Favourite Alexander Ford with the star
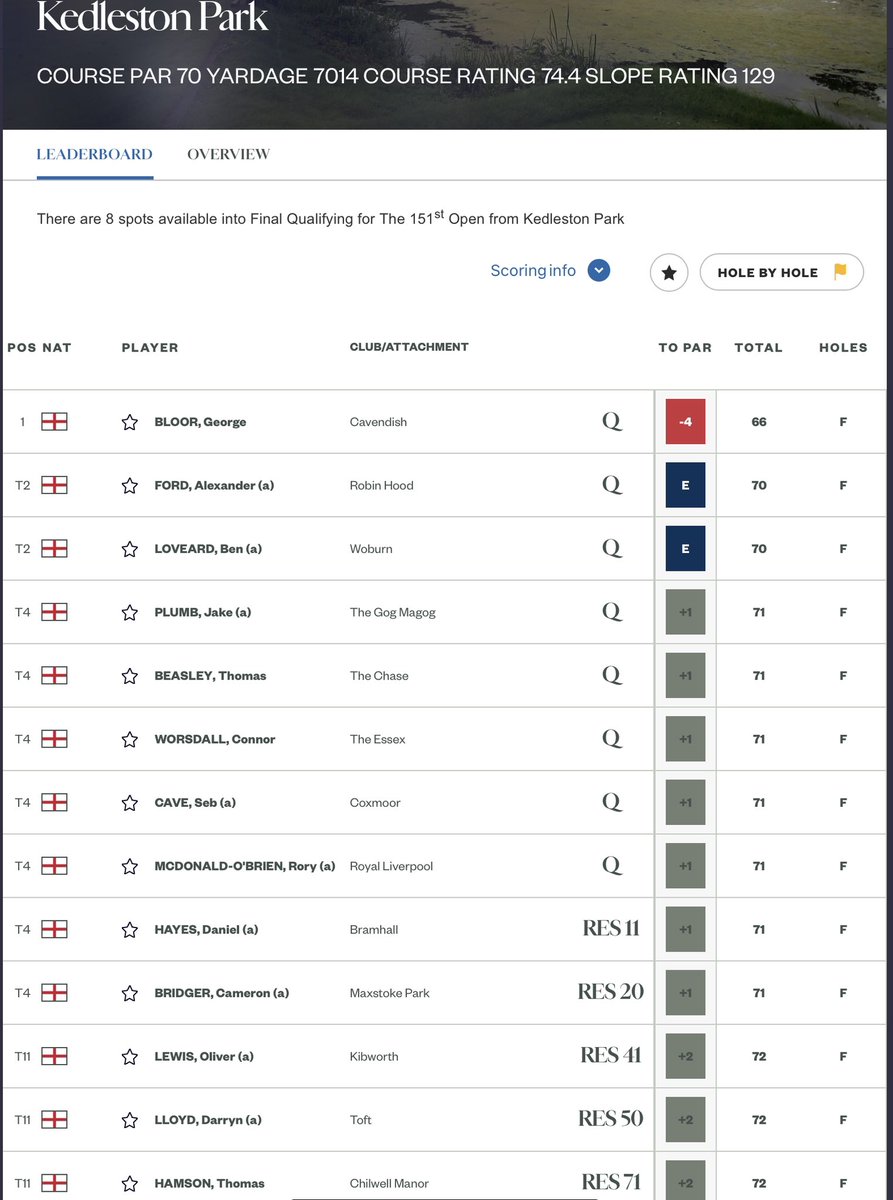Screen dimensions: 893x1200 point(130,486)
